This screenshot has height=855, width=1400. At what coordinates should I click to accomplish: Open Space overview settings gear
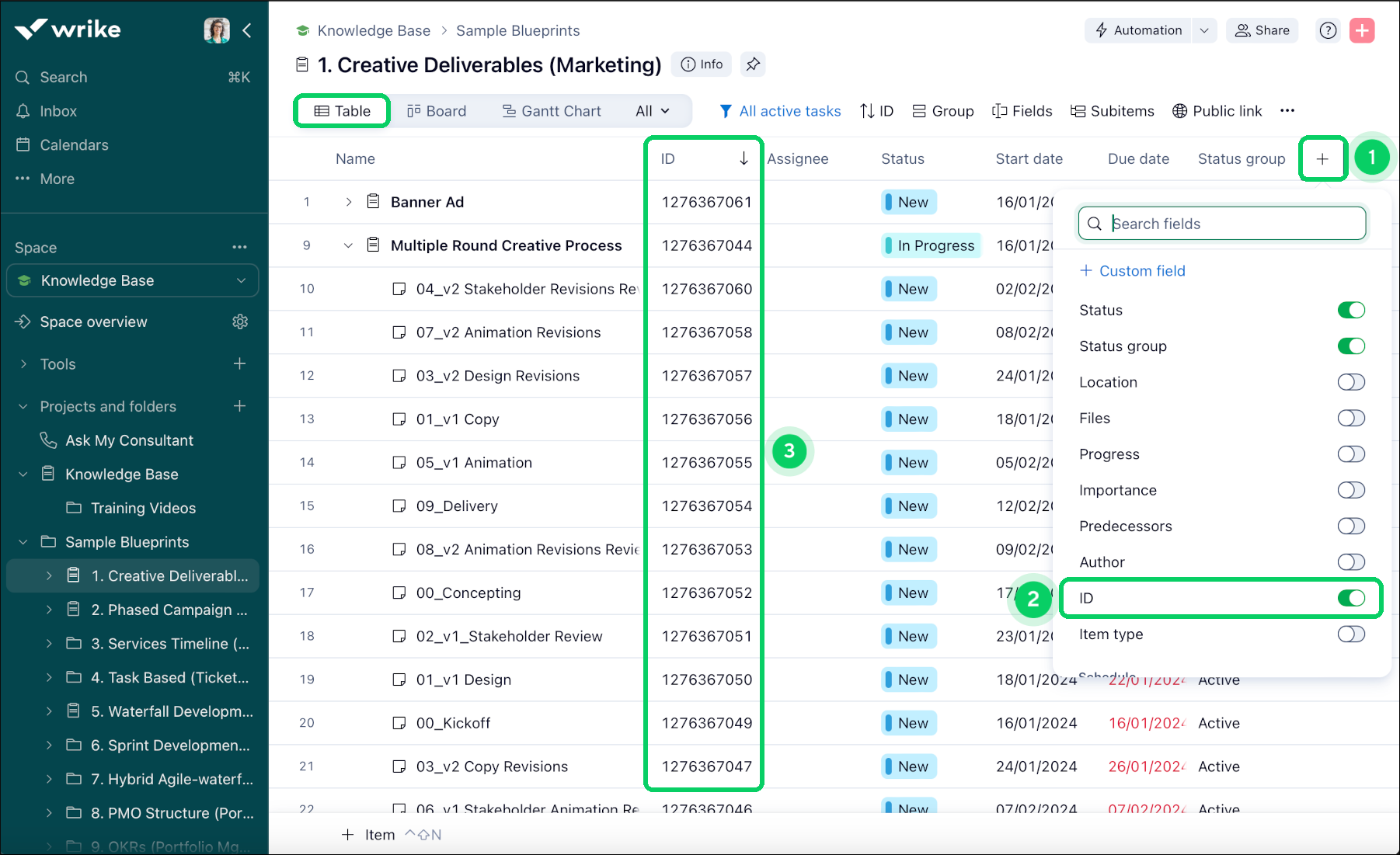(x=240, y=321)
